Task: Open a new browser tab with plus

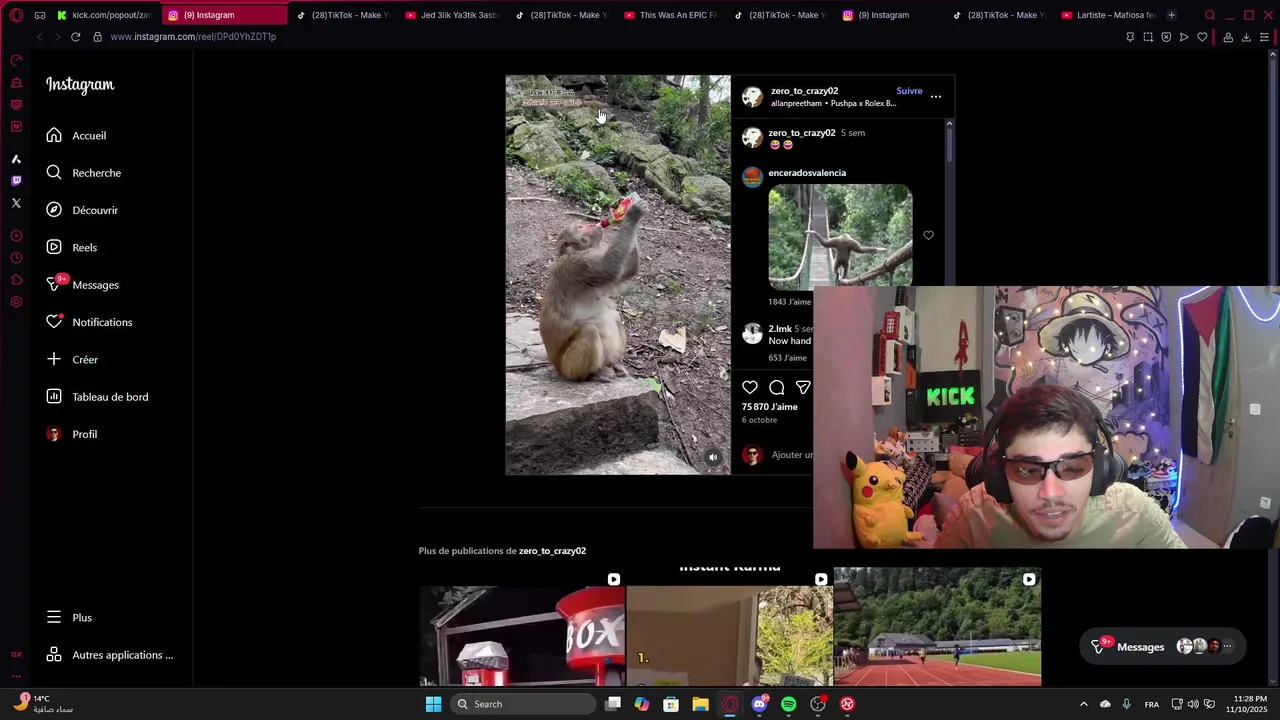Action: click(x=1171, y=15)
